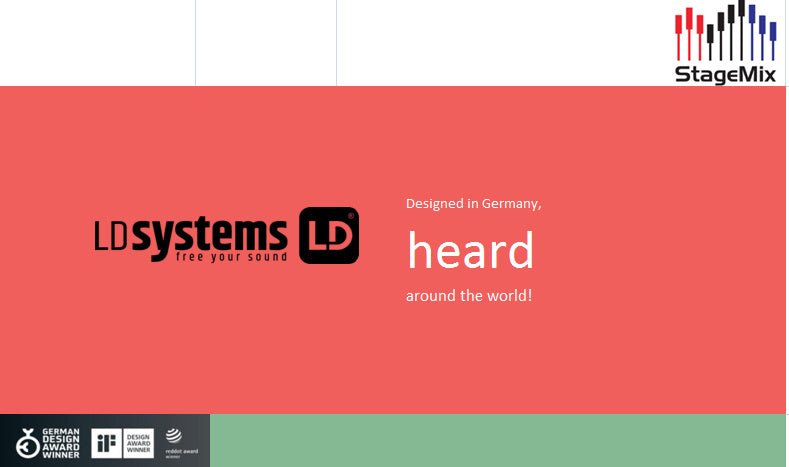Click the empty top-left white header cell
The width and height of the screenshot is (789, 467).
(x=97, y=42)
